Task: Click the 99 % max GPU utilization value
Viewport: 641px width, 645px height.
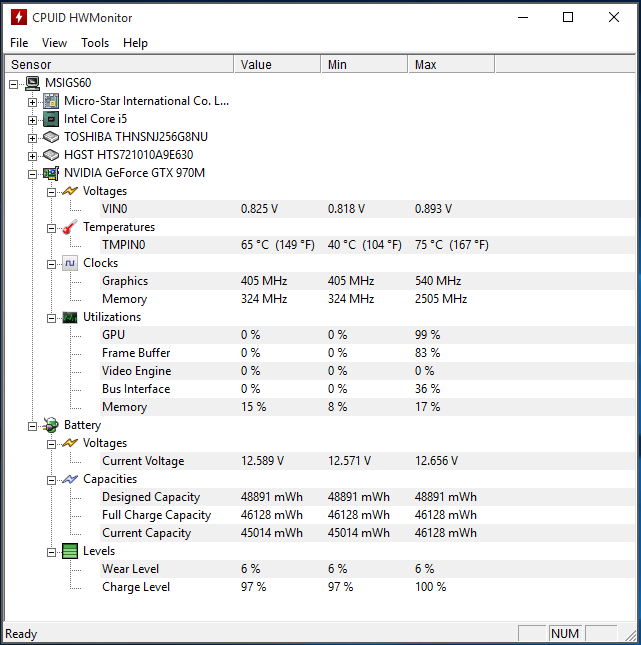Action: coord(427,335)
